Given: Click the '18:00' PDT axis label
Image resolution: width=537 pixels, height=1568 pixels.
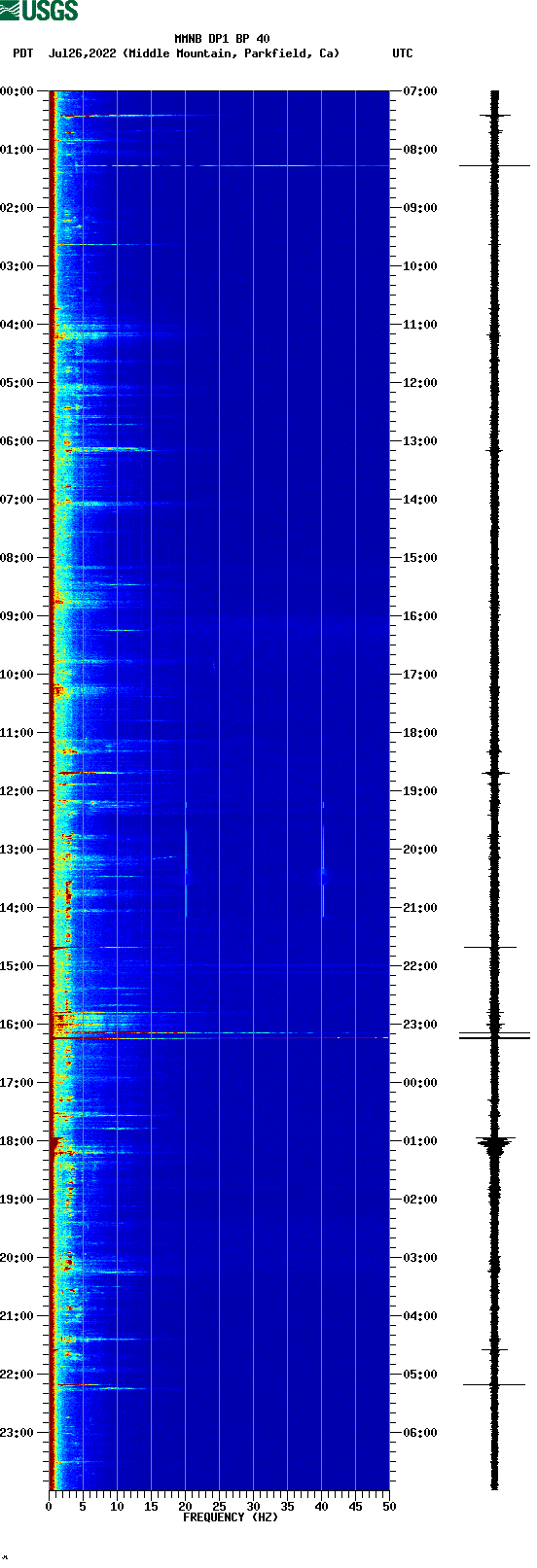Looking at the screenshot, I should (17, 1141).
